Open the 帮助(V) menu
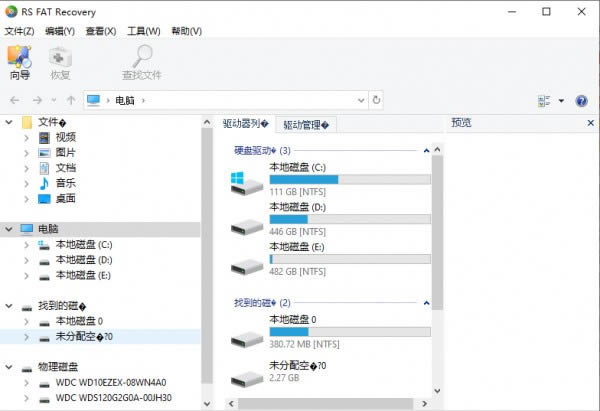Screen dimensions: 600x411 186,31
